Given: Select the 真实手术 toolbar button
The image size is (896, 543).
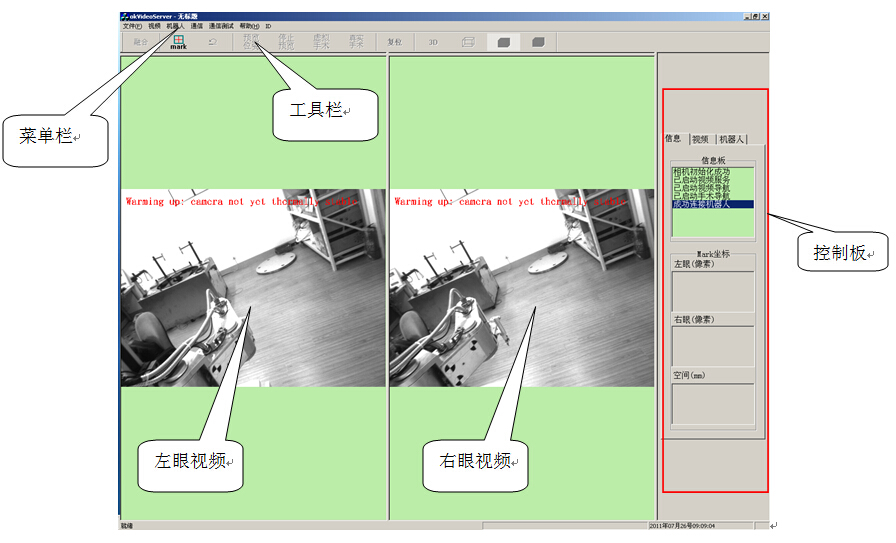Looking at the screenshot, I should pyautogui.click(x=356, y=42).
